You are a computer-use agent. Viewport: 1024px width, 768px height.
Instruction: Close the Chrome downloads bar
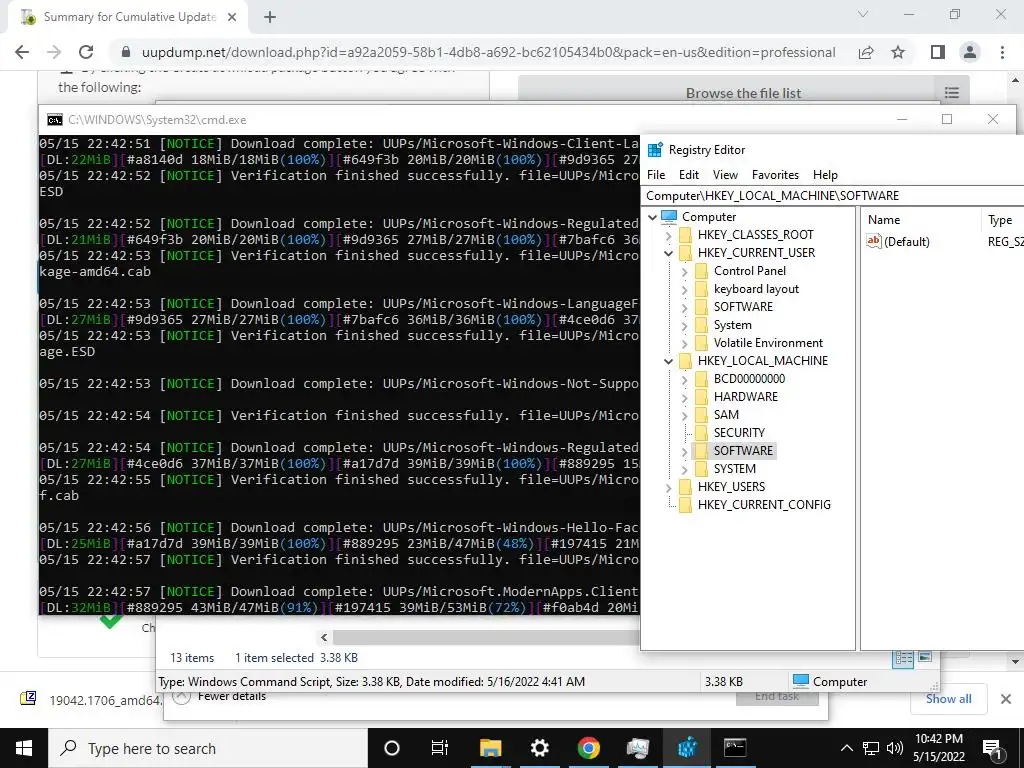click(1006, 699)
